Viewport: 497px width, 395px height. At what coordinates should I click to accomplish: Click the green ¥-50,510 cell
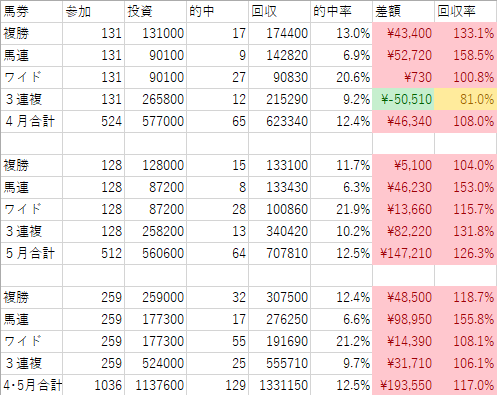click(x=403, y=99)
